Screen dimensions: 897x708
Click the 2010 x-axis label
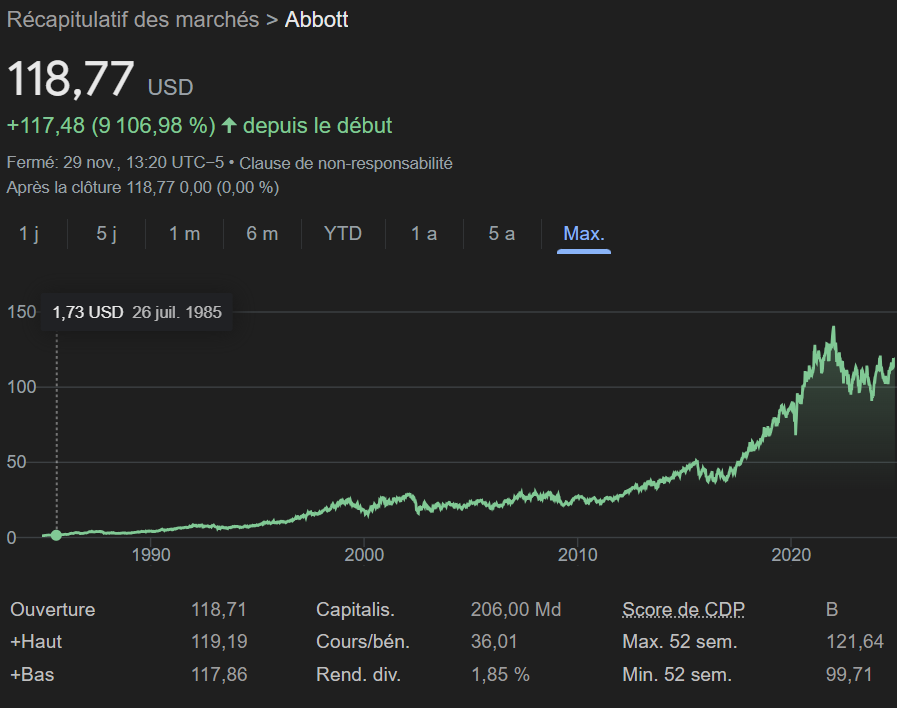click(x=578, y=555)
